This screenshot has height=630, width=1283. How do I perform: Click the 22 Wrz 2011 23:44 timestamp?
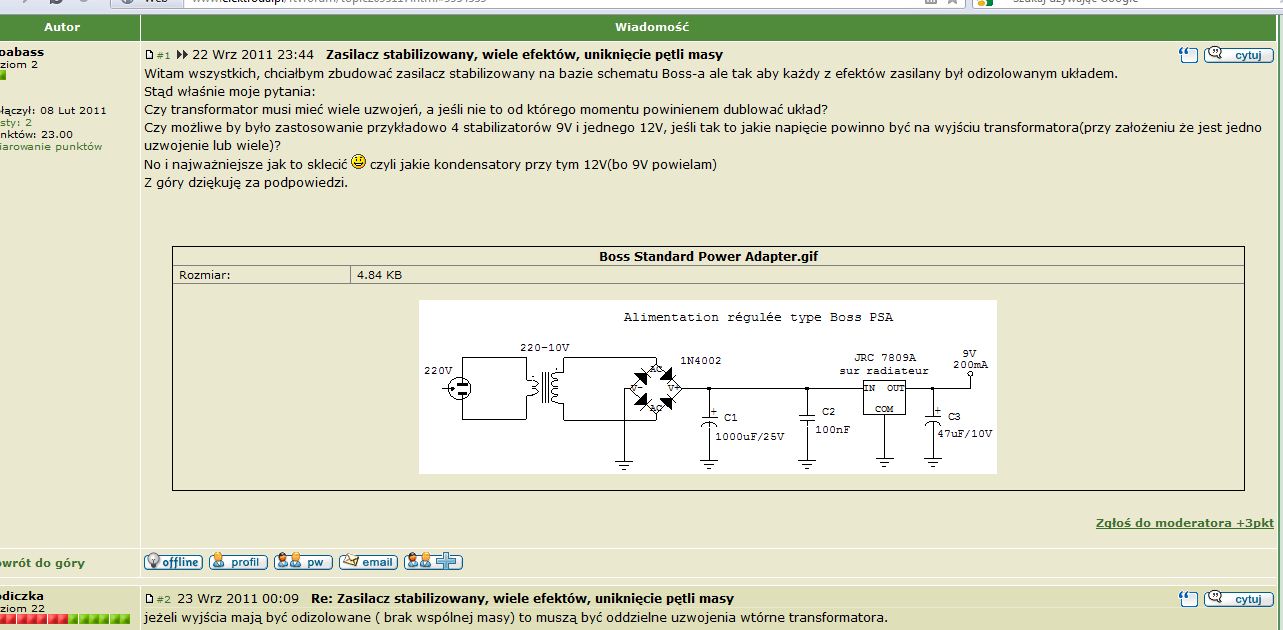[253, 55]
